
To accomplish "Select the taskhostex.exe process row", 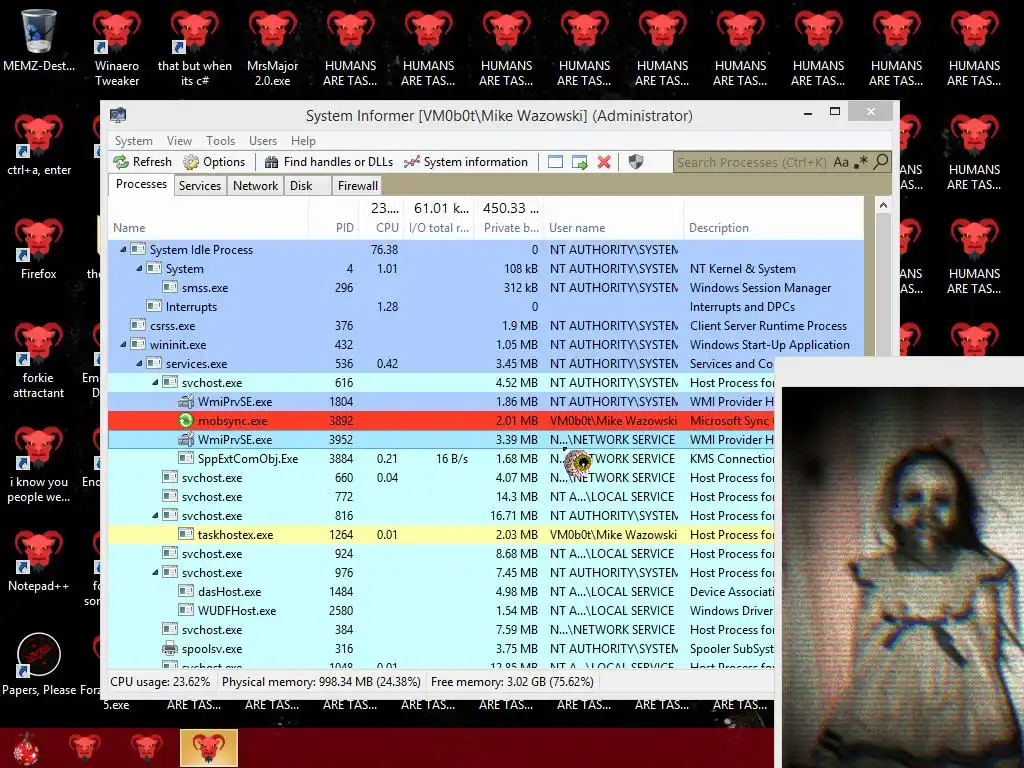I will click(441, 534).
